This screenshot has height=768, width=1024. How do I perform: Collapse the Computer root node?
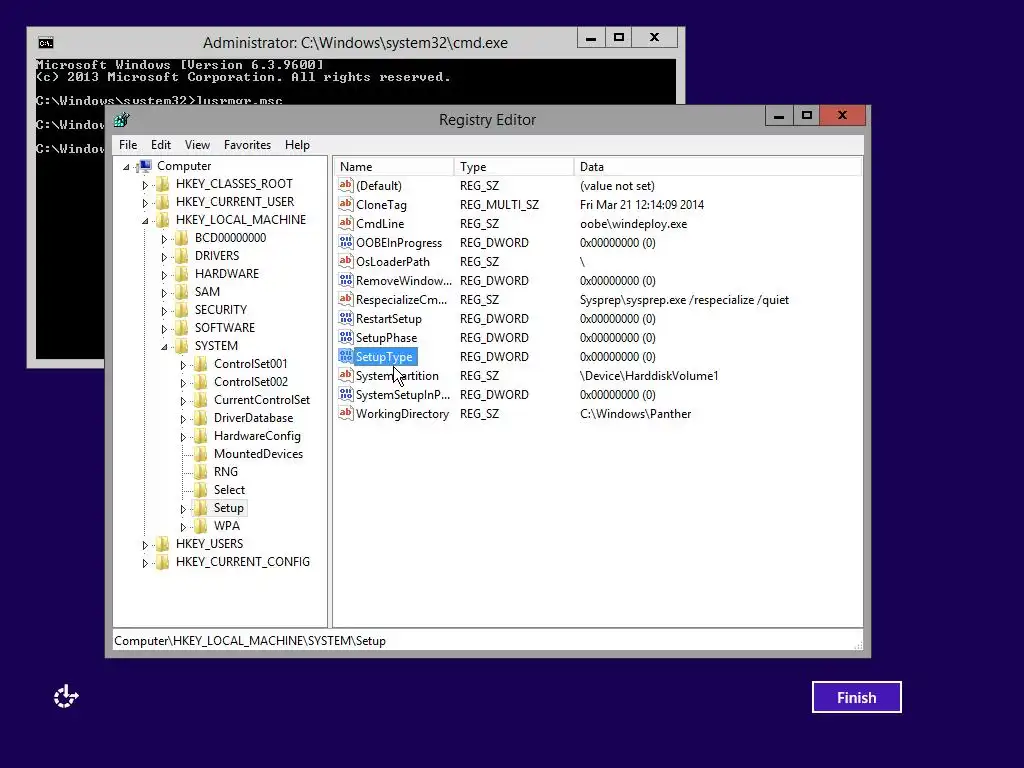(x=127, y=167)
